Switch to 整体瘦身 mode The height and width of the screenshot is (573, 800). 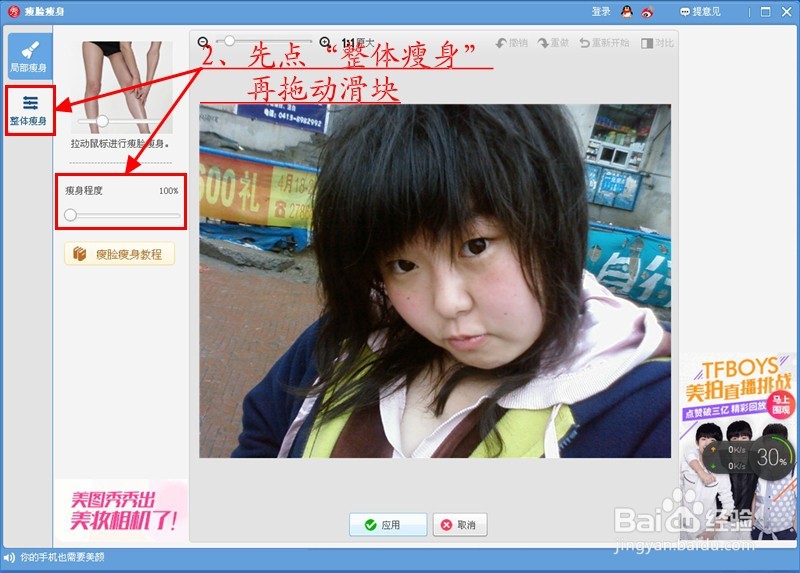[30, 110]
